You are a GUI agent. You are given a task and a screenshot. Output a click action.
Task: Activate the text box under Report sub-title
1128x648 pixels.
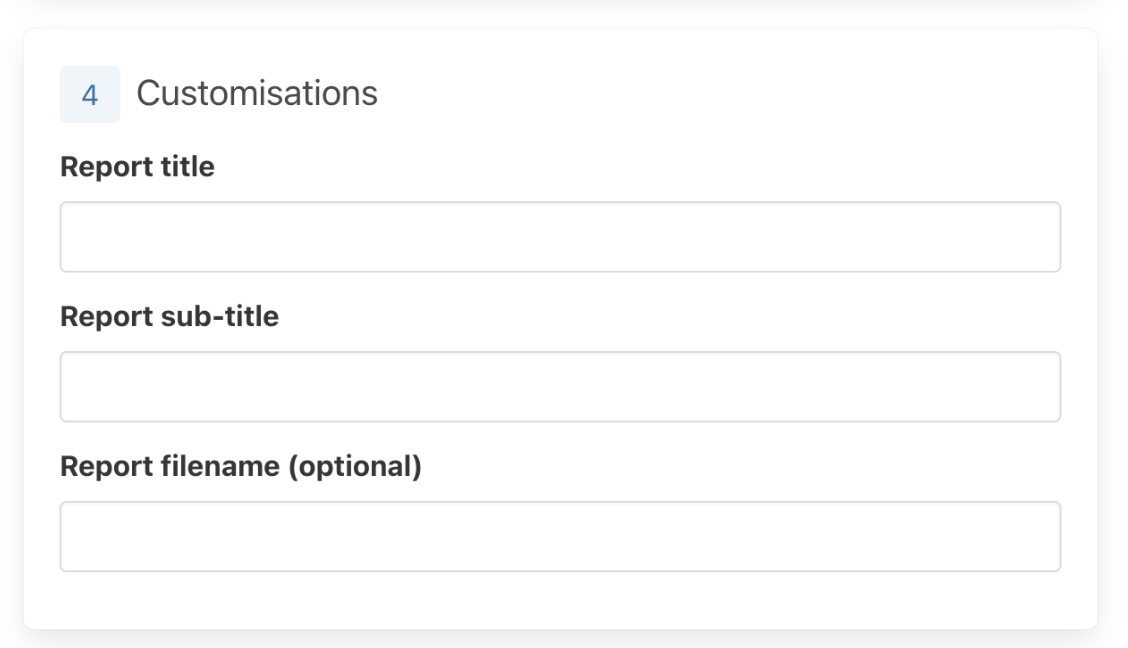tap(560, 387)
